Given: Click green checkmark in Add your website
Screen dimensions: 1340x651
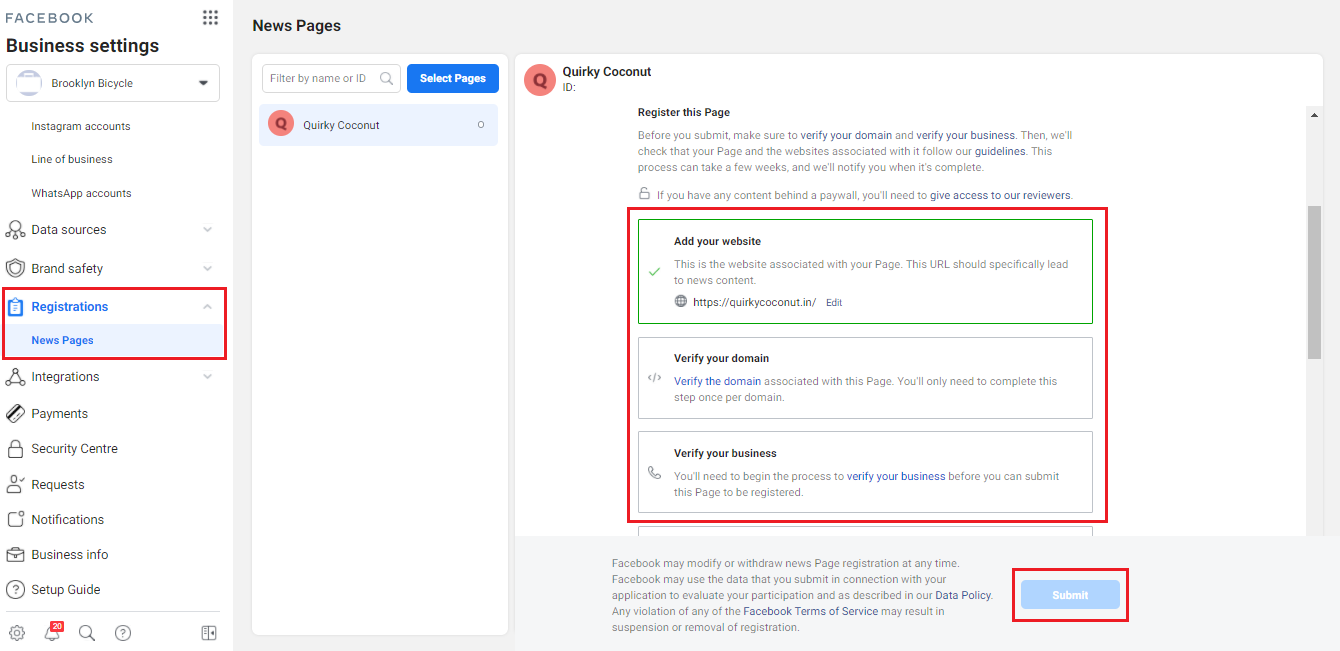Looking at the screenshot, I should (x=655, y=272).
